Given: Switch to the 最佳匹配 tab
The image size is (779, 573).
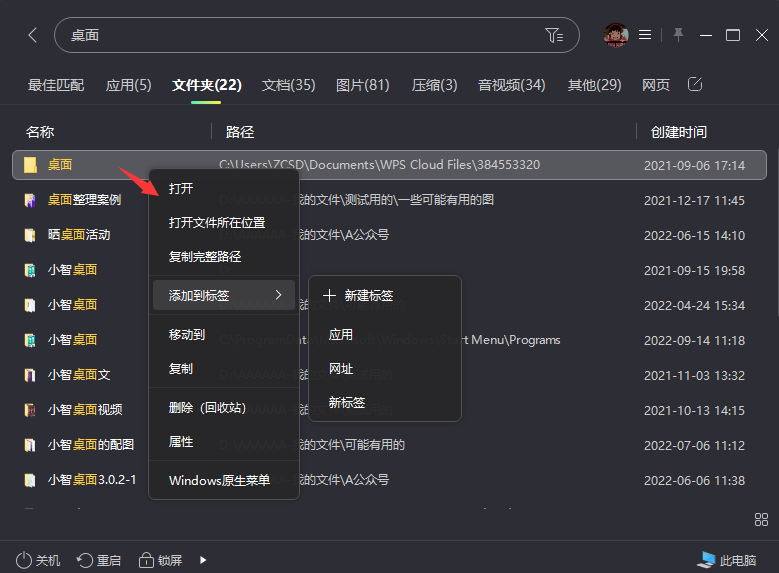Looking at the screenshot, I should (x=56, y=85).
